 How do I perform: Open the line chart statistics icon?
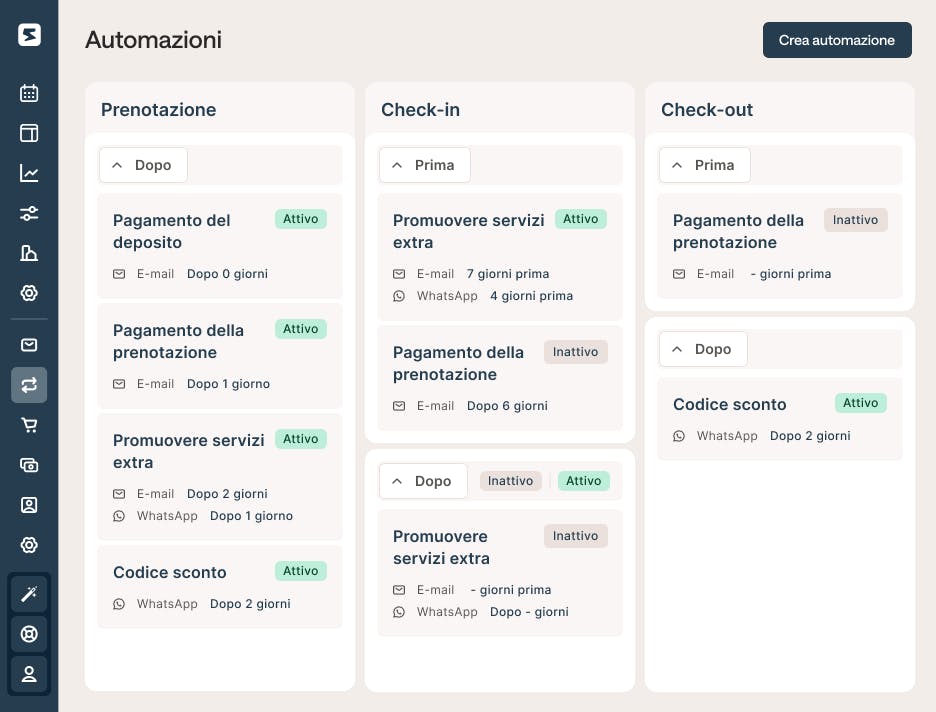[x=29, y=173]
